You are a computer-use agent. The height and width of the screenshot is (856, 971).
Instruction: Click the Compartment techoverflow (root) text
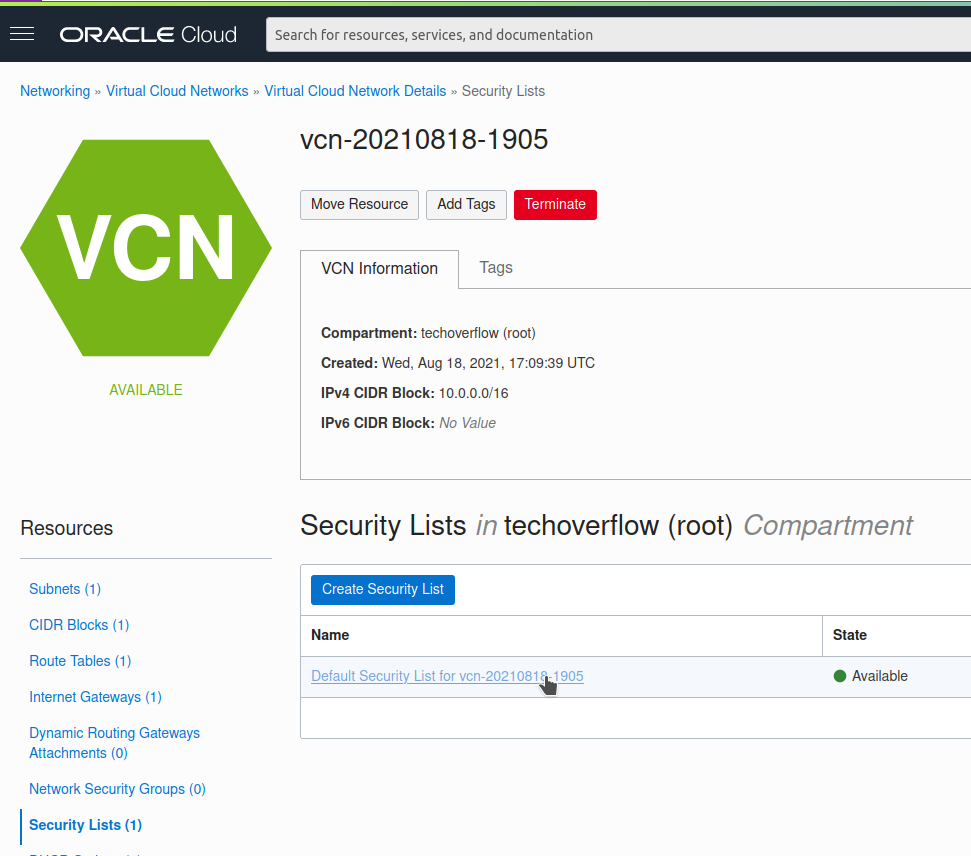coord(428,333)
